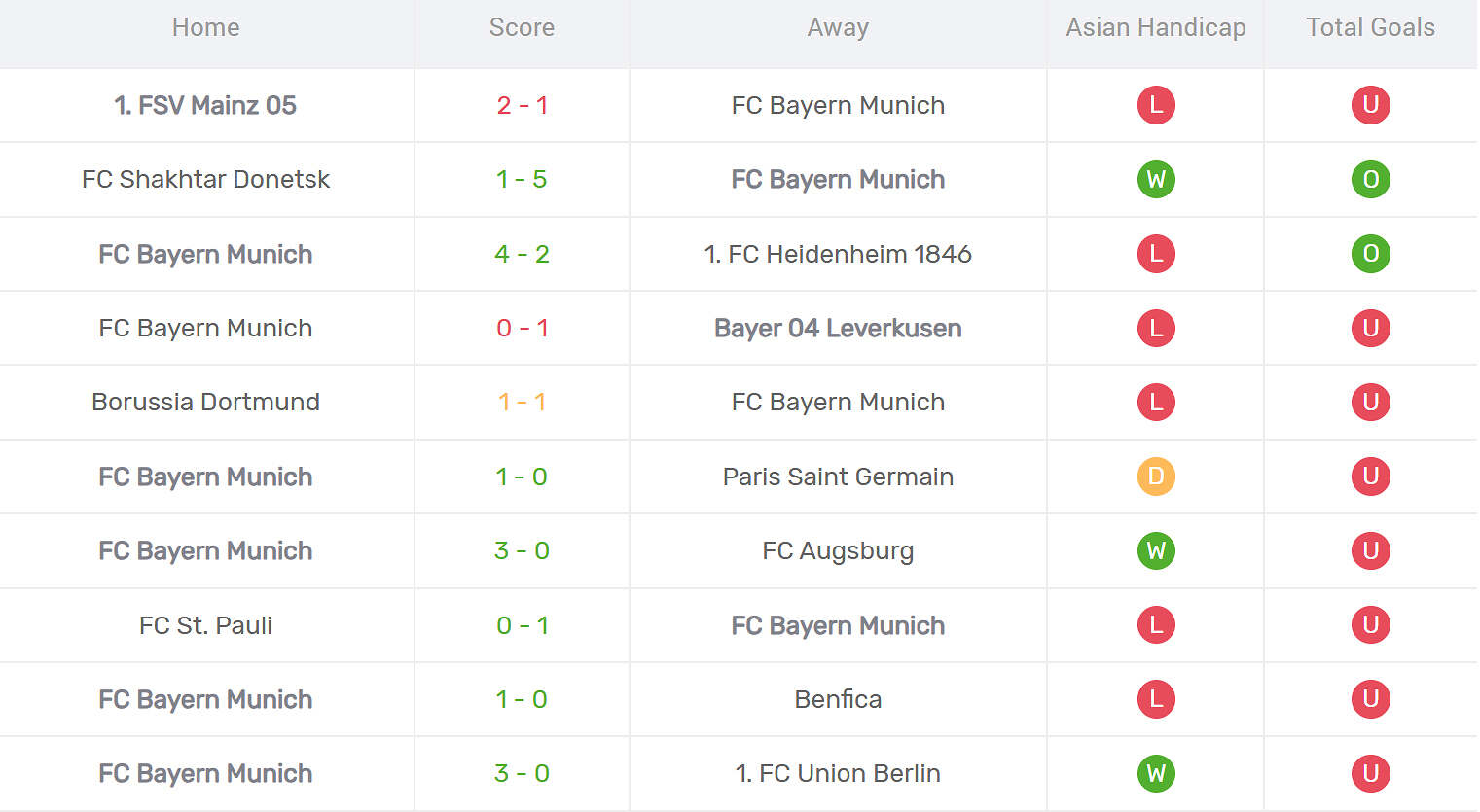
Task: Click the green W badge in the Augsburg row
Action: pyautogui.click(x=1156, y=550)
